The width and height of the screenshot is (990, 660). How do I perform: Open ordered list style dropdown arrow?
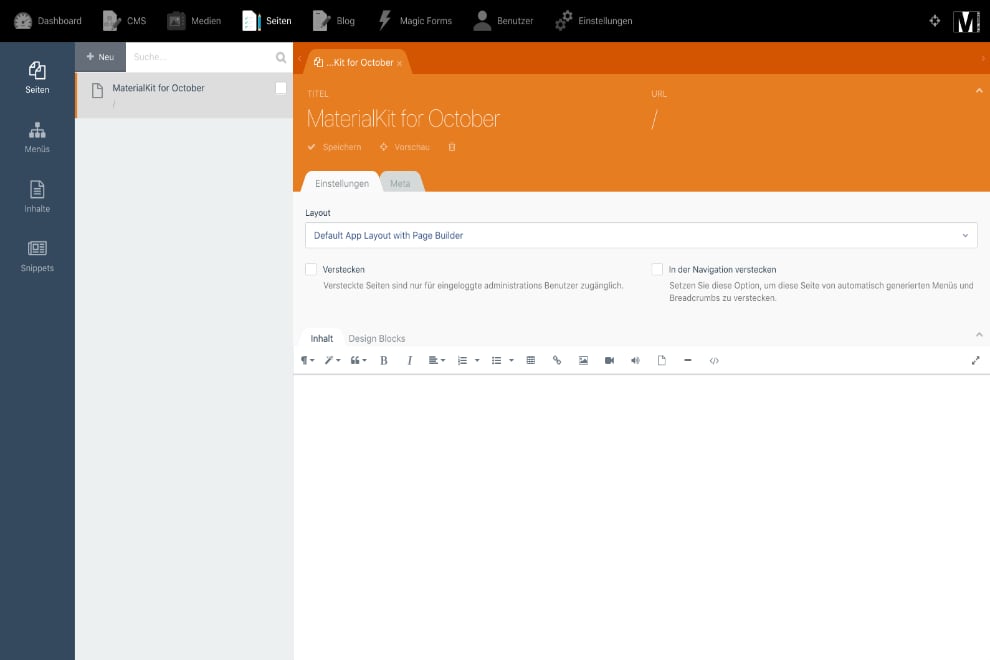pyautogui.click(x=477, y=361)
